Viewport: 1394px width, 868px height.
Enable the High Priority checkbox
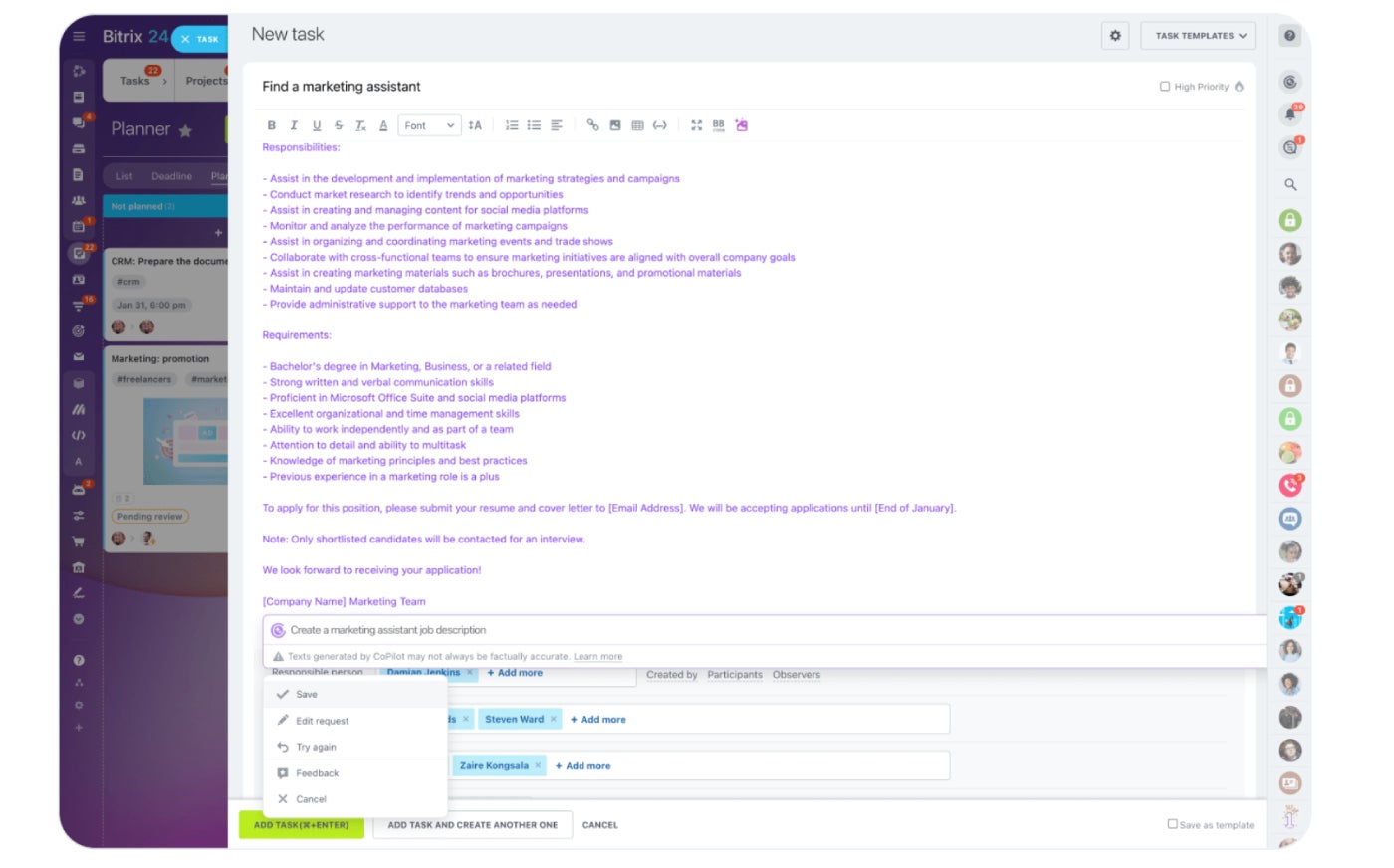pyautogui.click(x=1165, y=87)
